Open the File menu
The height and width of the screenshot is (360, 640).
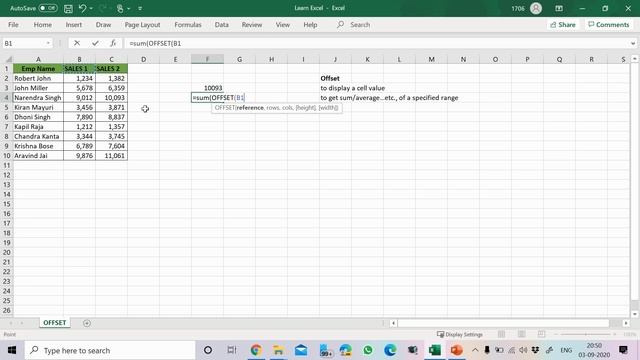click(x=13, y=24)
